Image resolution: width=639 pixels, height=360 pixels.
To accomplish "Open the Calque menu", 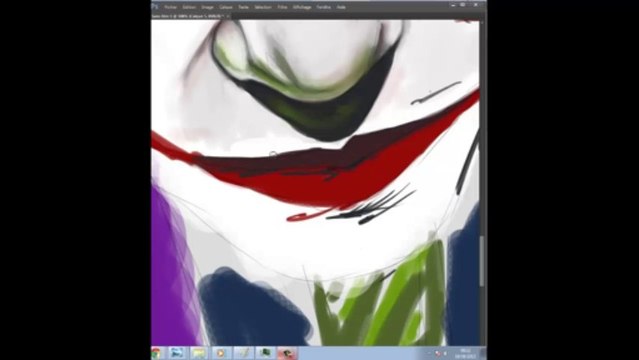I will [226, 7].
